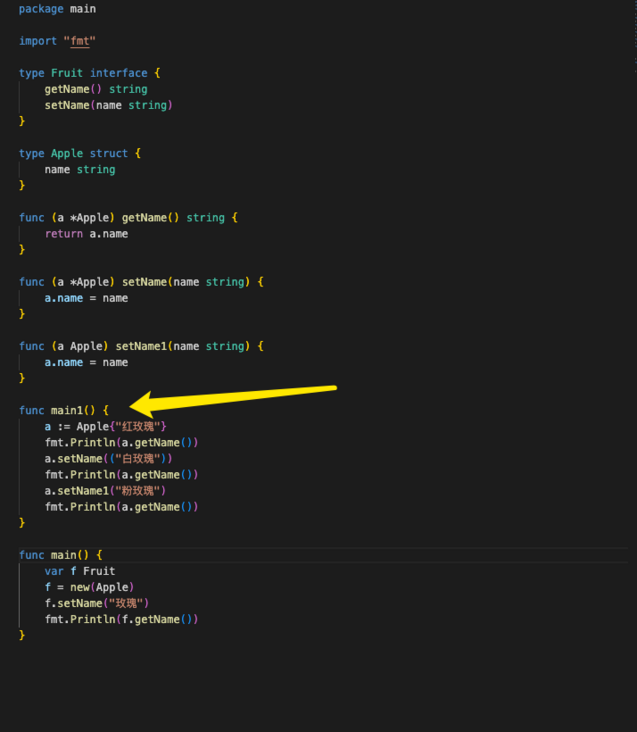Click 'type Fruit interface {' line
The width and height of the screenshot is (637, 732).
90,73
